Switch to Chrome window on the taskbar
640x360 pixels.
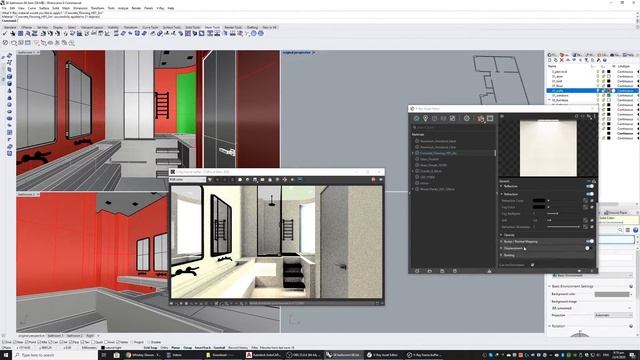[x=143, y=355]
